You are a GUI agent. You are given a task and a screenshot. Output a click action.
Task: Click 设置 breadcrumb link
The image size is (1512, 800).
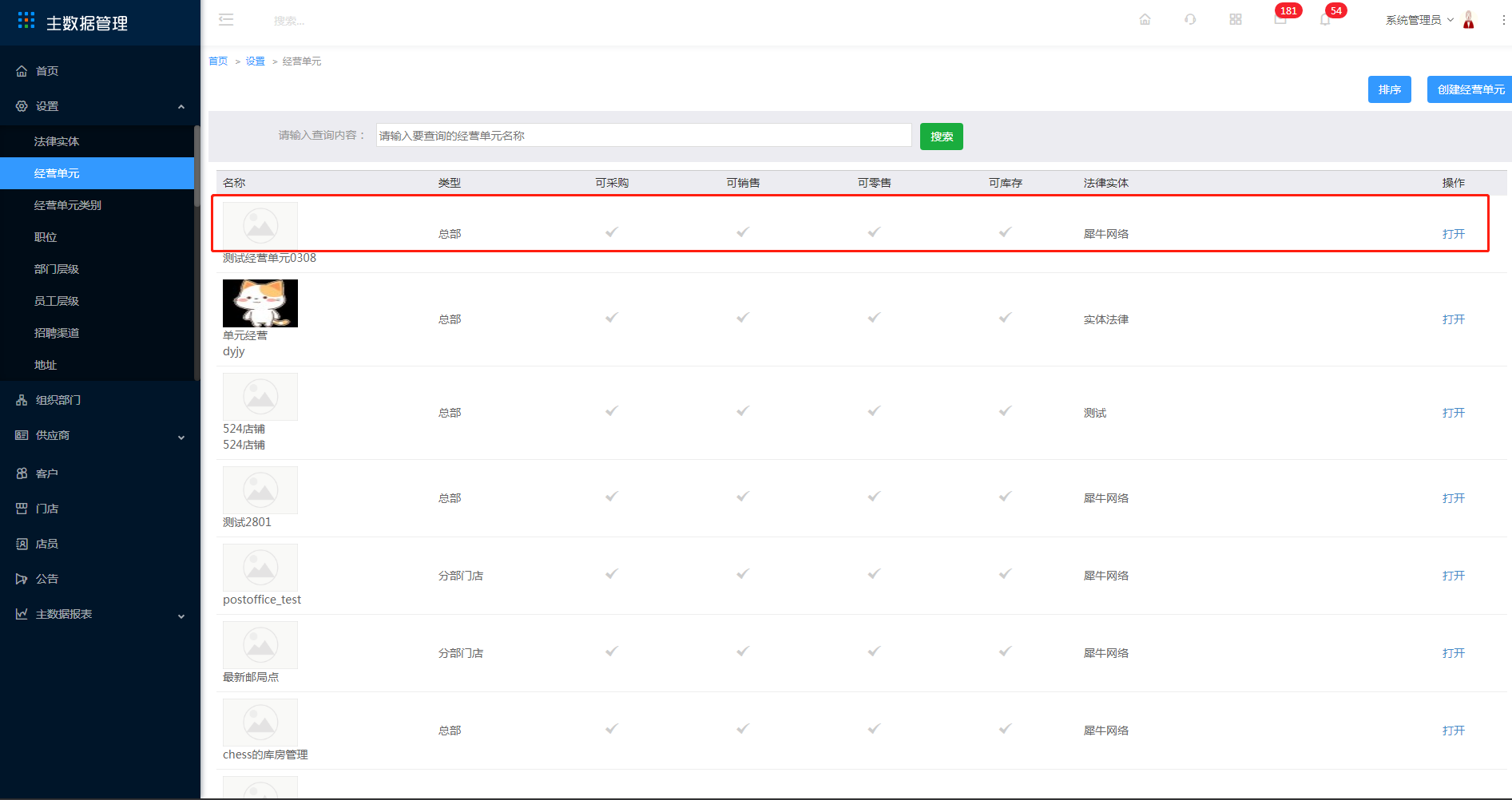click(x=256, y=61)
